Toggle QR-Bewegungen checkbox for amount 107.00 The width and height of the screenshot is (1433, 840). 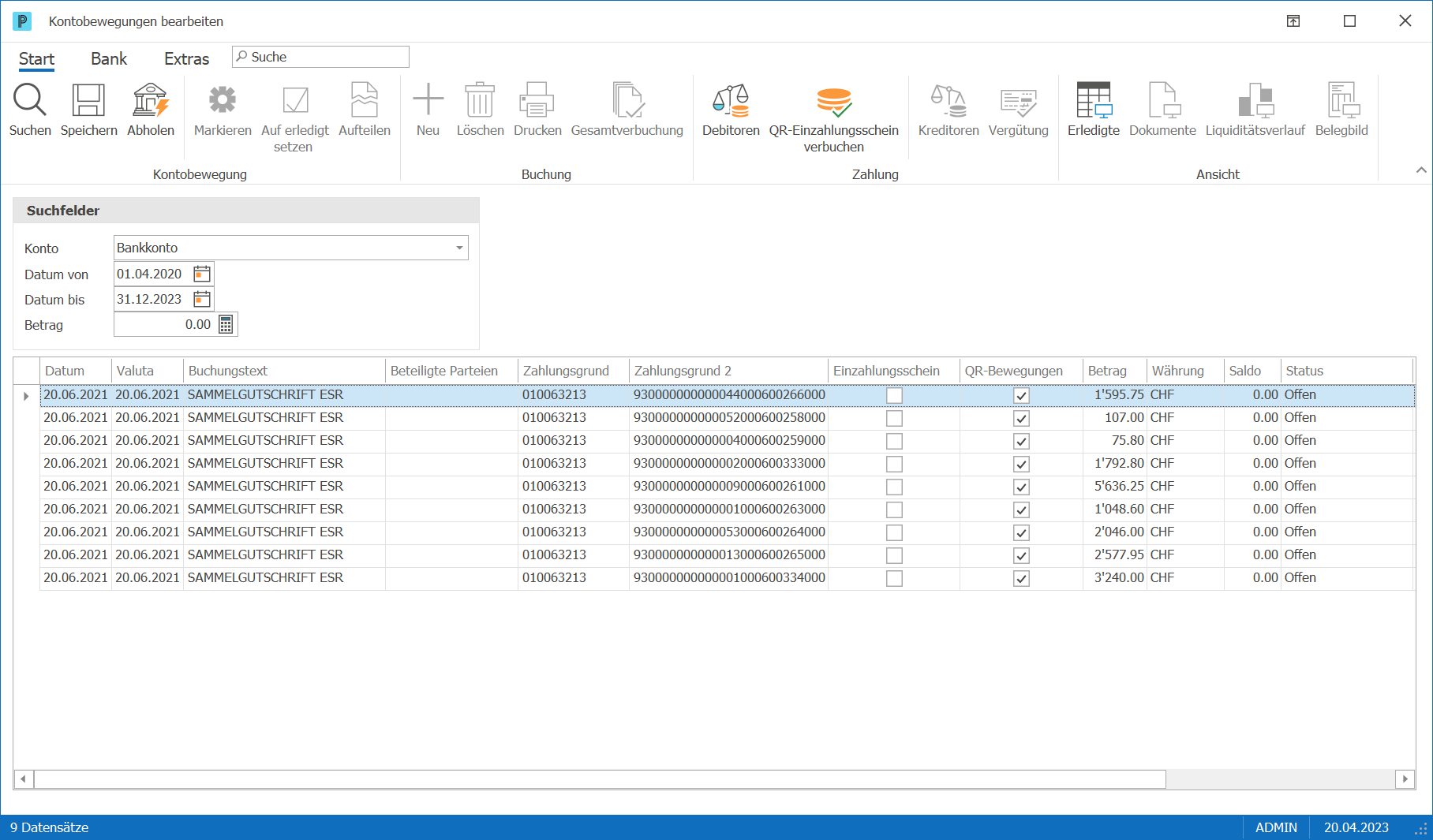pos(1021,418)
